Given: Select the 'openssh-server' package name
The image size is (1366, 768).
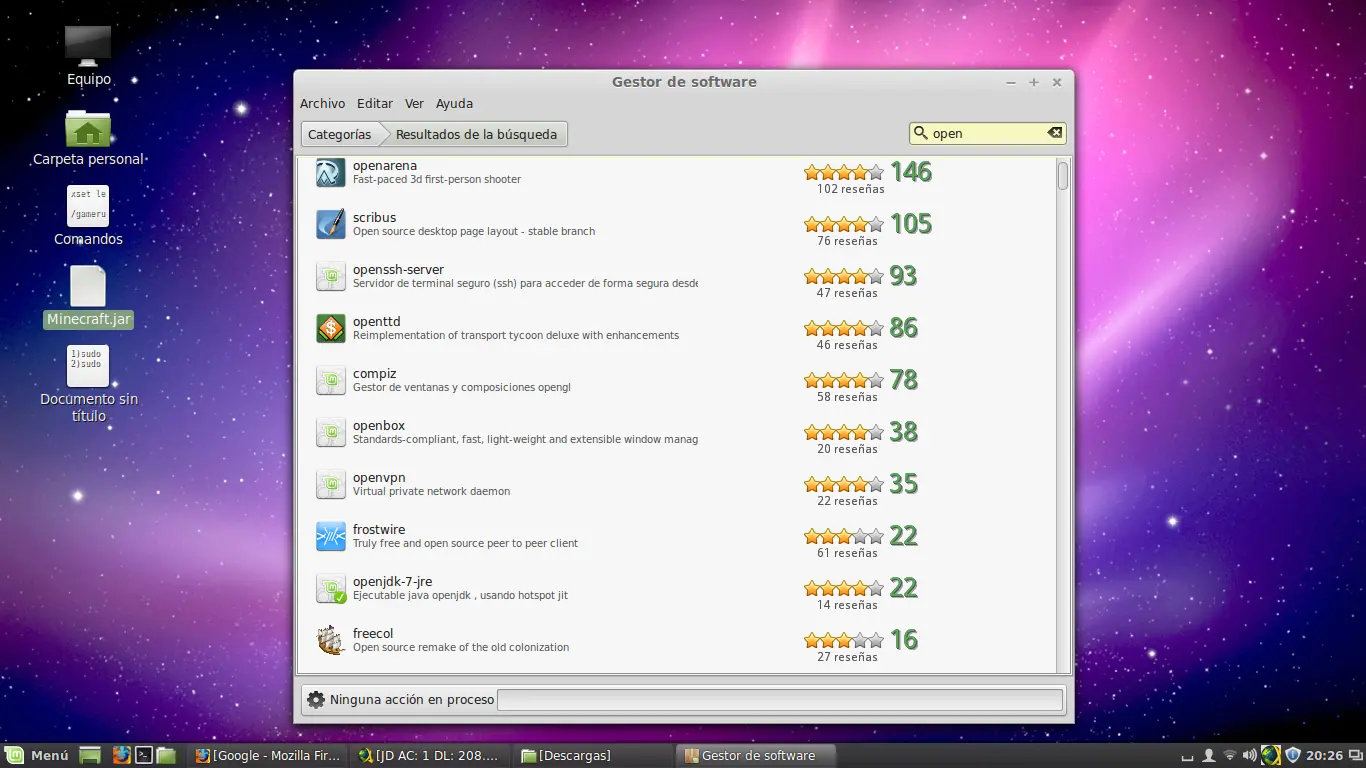Looking at the screenshot, I should (x=398, y=270).
